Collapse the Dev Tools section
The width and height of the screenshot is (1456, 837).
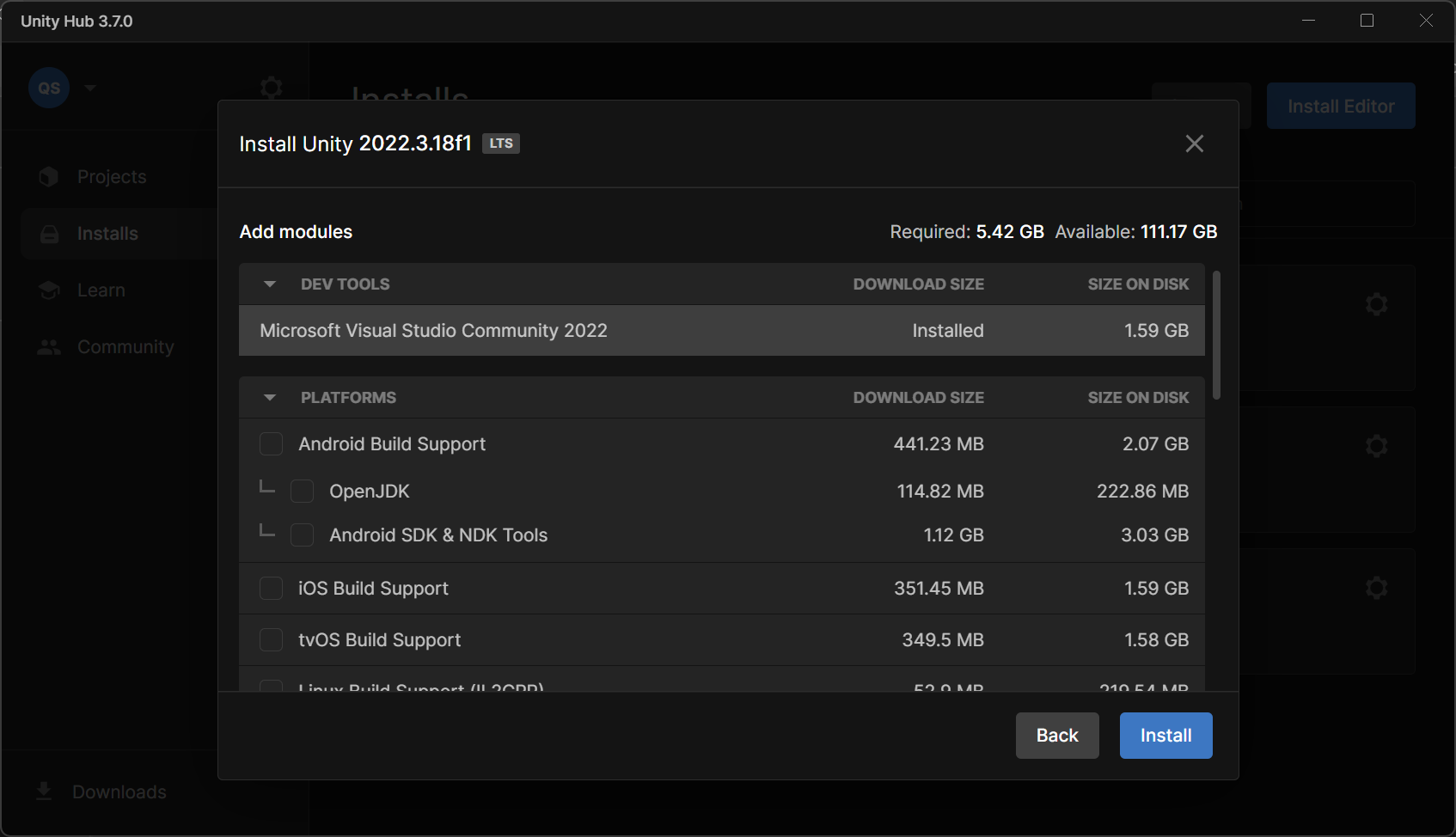(x=270, y=284)
